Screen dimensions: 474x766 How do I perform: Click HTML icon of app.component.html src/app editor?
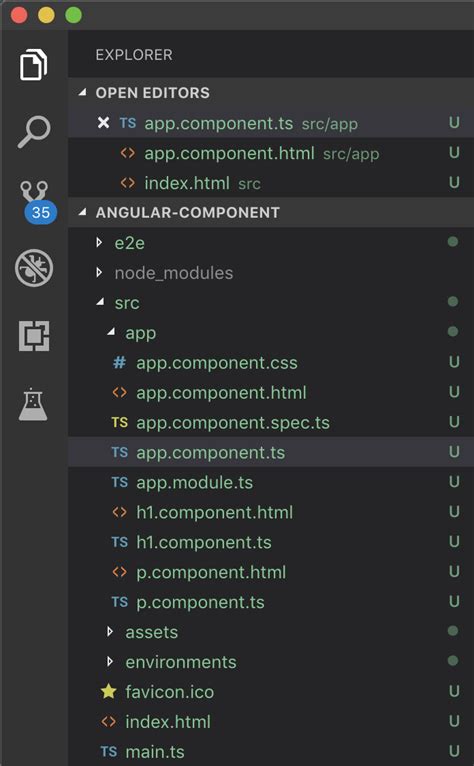pos(128,153)
